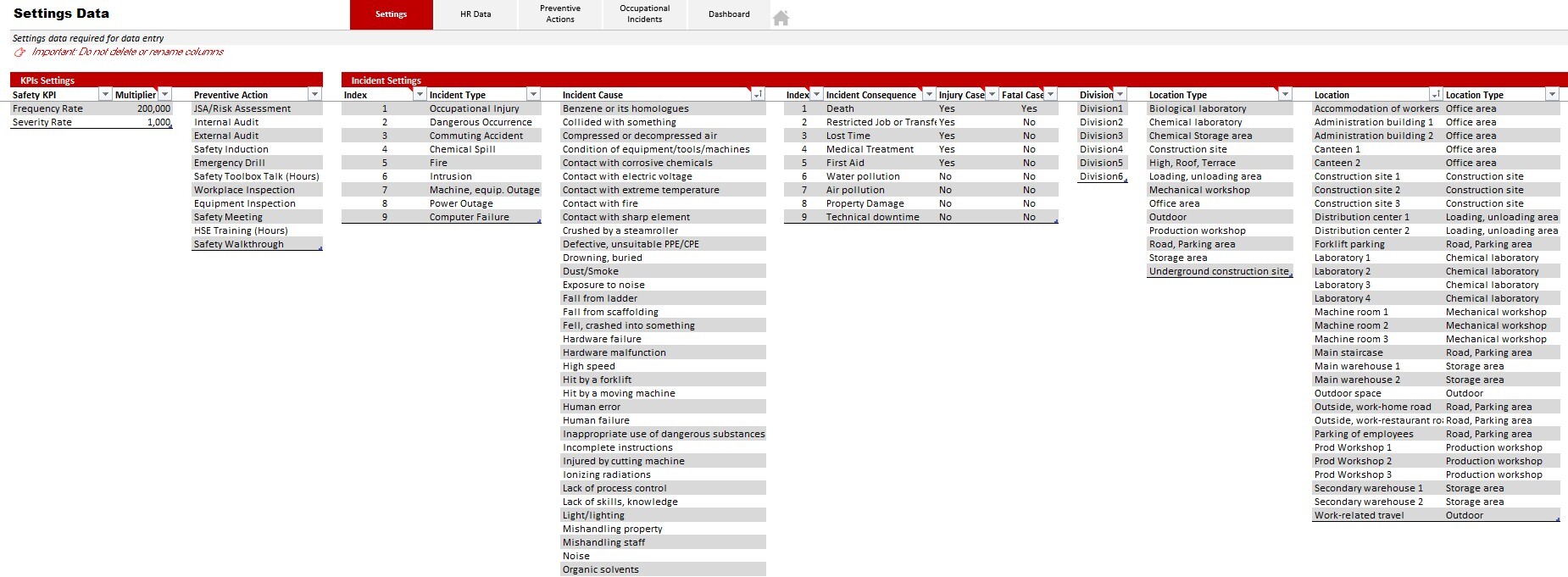The width and height of the screenshot is (1568, 577).
Task: Select the Medical Treatment consequence cell
Action: pos(880,149)
